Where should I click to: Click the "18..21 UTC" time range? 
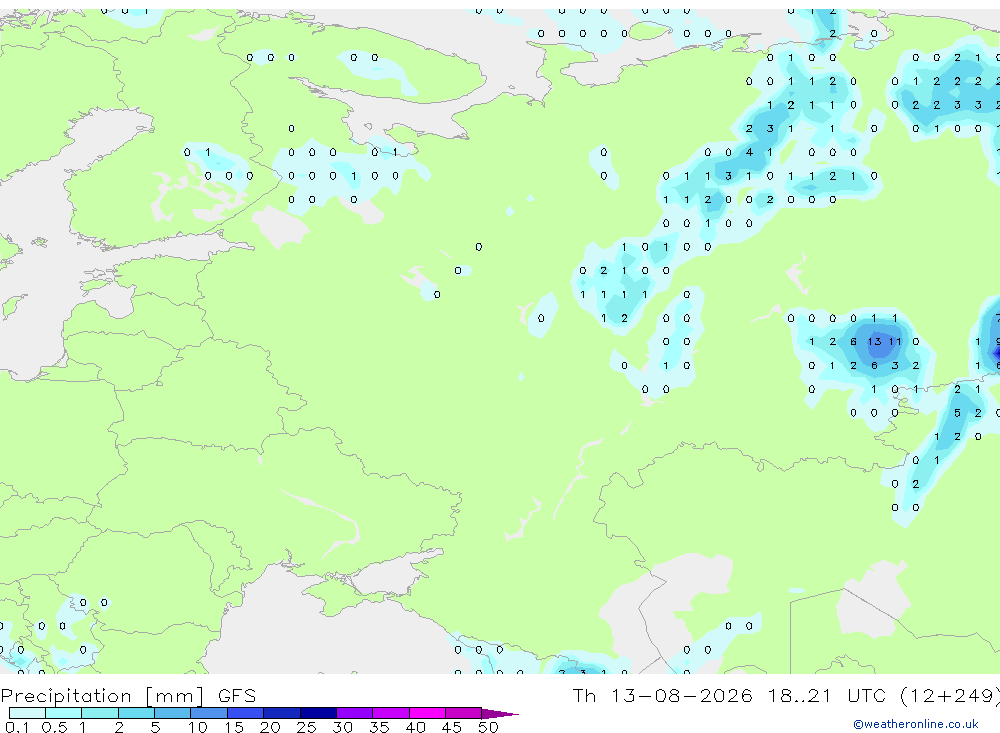(827, 695)
